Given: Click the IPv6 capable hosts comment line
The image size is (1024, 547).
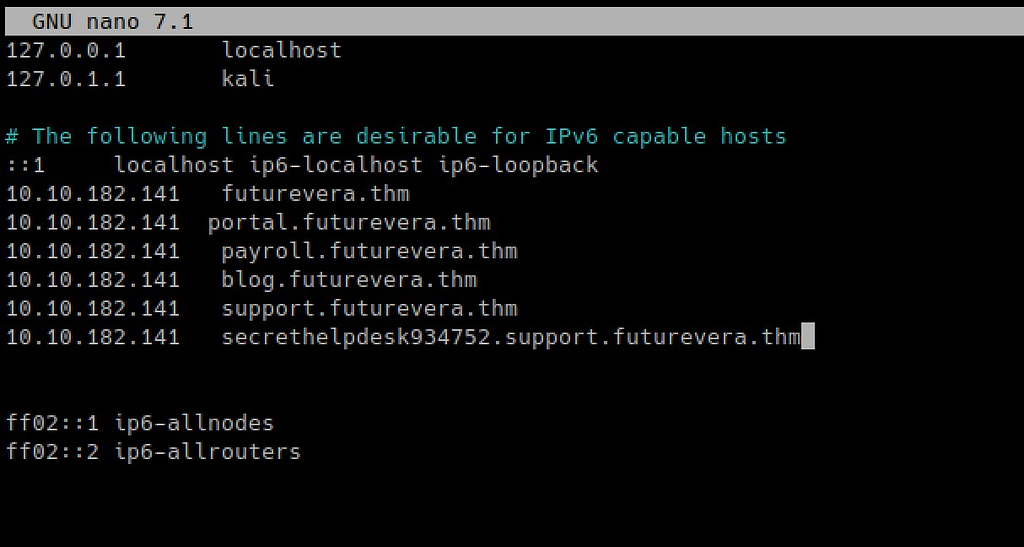Looking at the screenshot, I should point(396,136).
